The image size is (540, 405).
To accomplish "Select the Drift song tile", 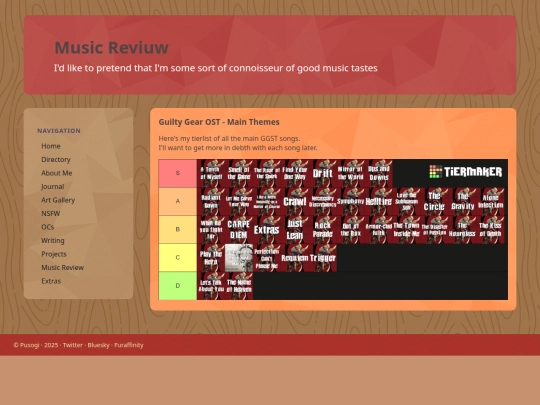I will [323, 173].
